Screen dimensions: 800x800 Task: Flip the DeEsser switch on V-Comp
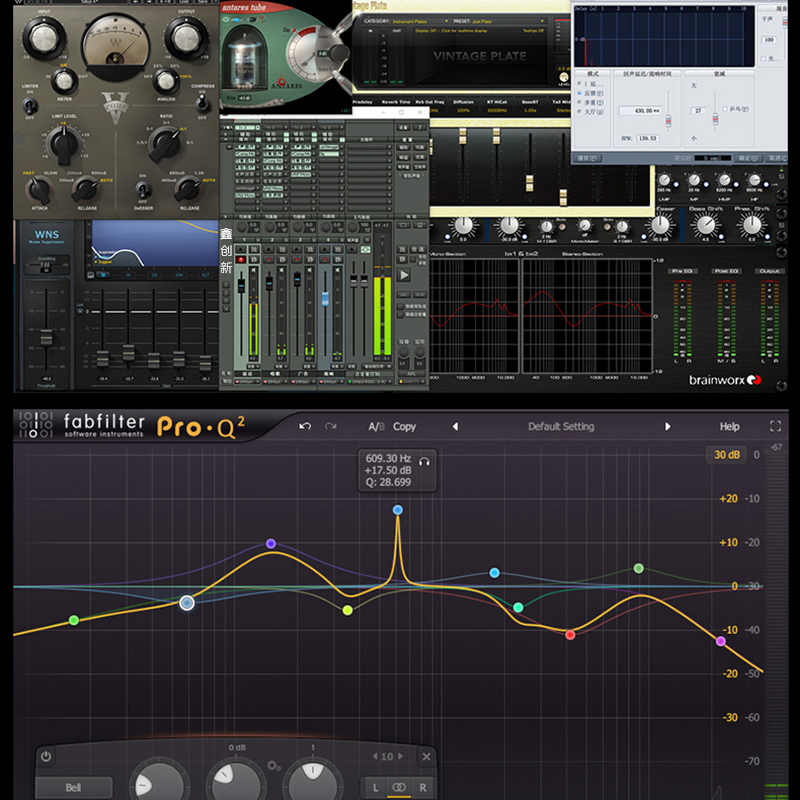(x=143, y=190)
